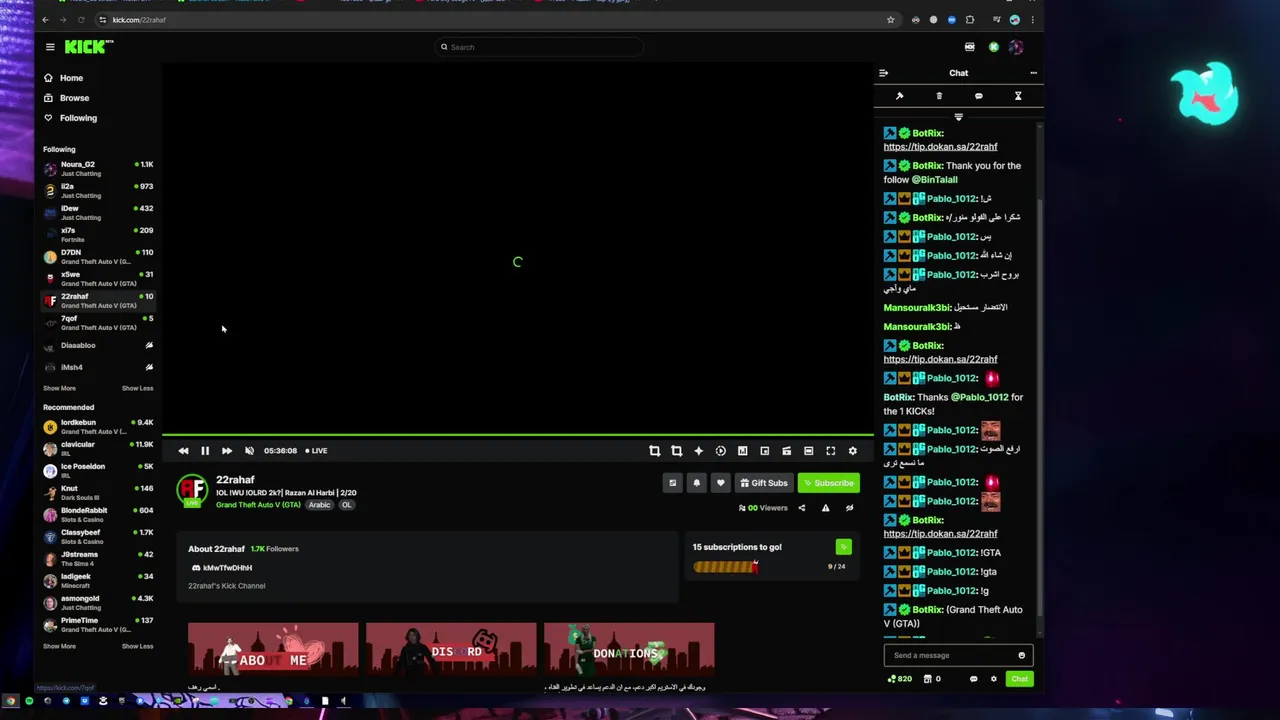Click the subscription goal progress bar

point(726,567)
